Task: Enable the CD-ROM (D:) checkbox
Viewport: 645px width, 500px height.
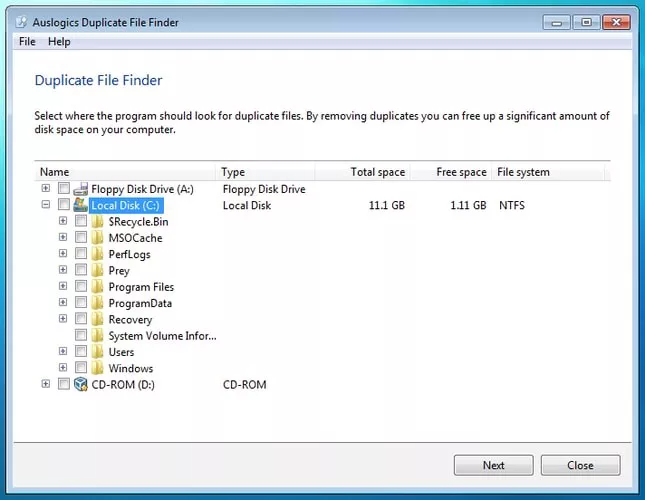Action: 64,385
